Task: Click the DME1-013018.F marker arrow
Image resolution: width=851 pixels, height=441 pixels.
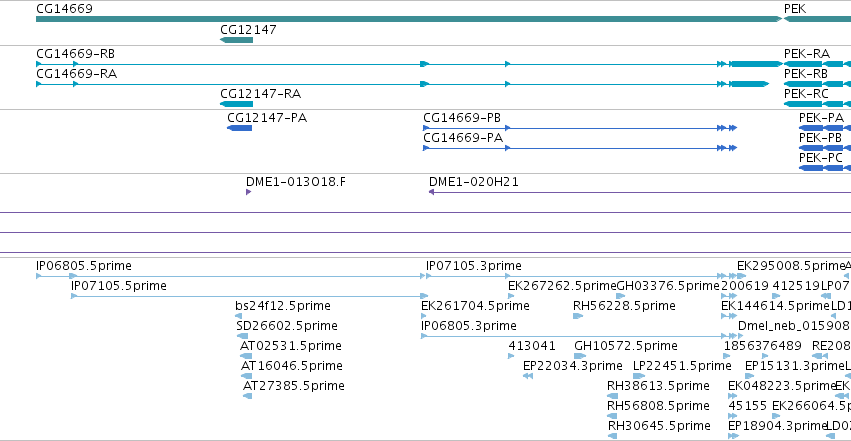Action: (x=248, y=192)
